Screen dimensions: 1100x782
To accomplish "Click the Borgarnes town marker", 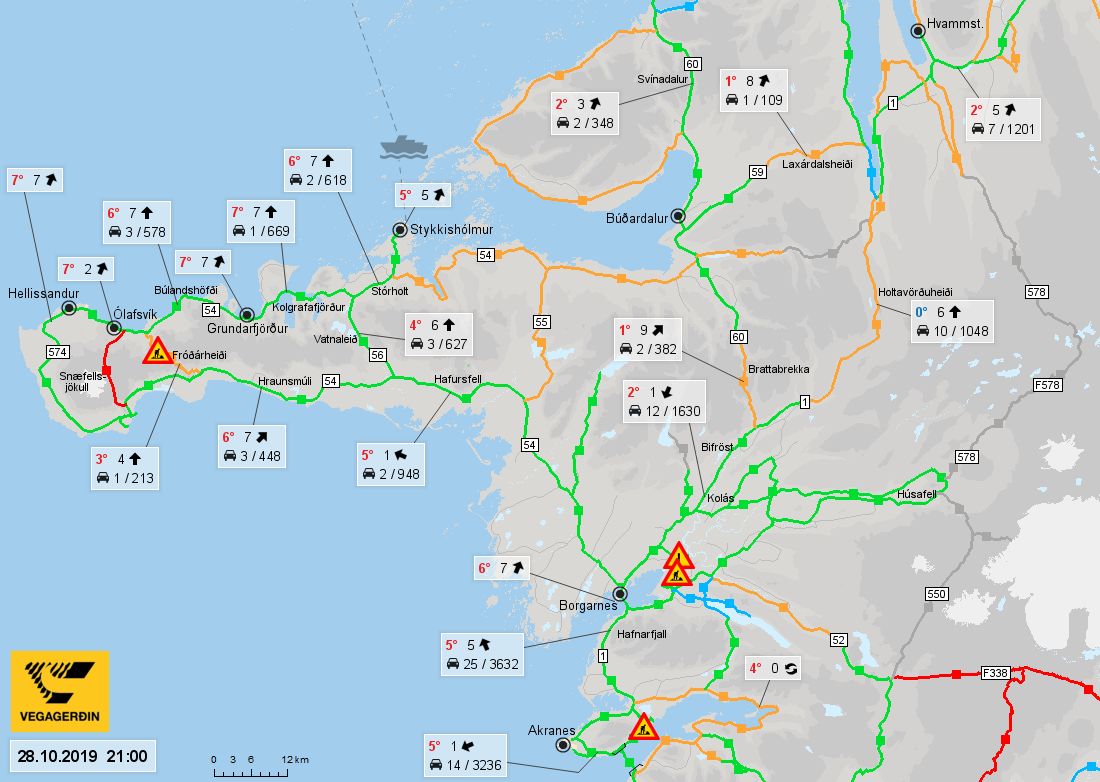I will click(619, 593).
